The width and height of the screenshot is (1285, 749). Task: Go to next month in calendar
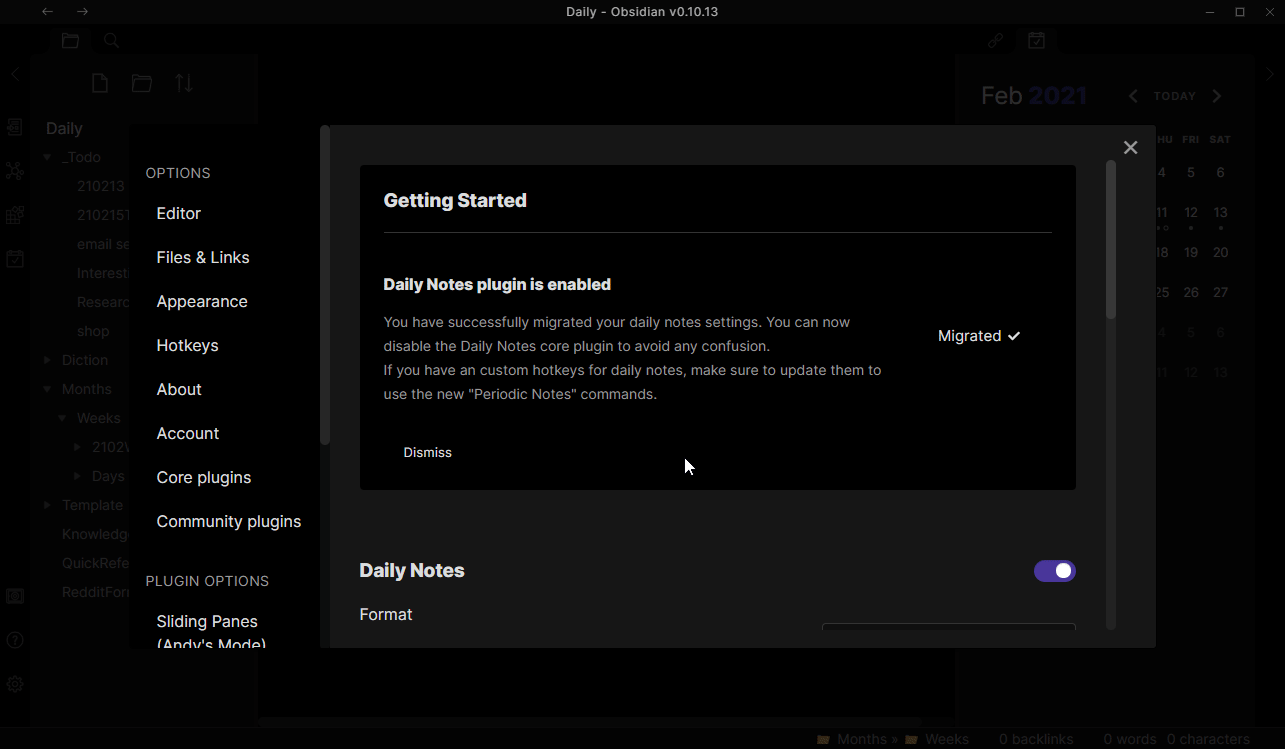pyautogui.click(x=1217, y=96)
